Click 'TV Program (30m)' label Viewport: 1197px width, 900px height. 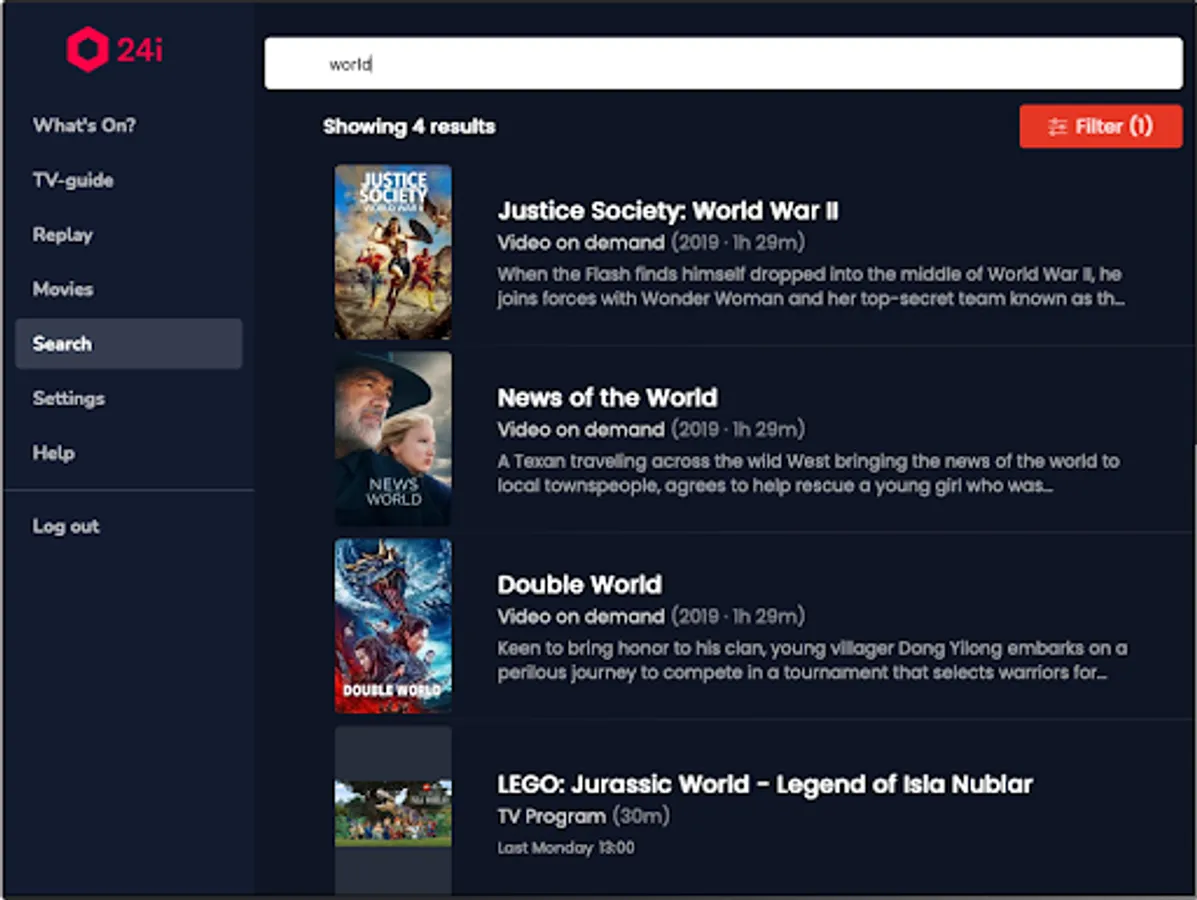(583, 817)
